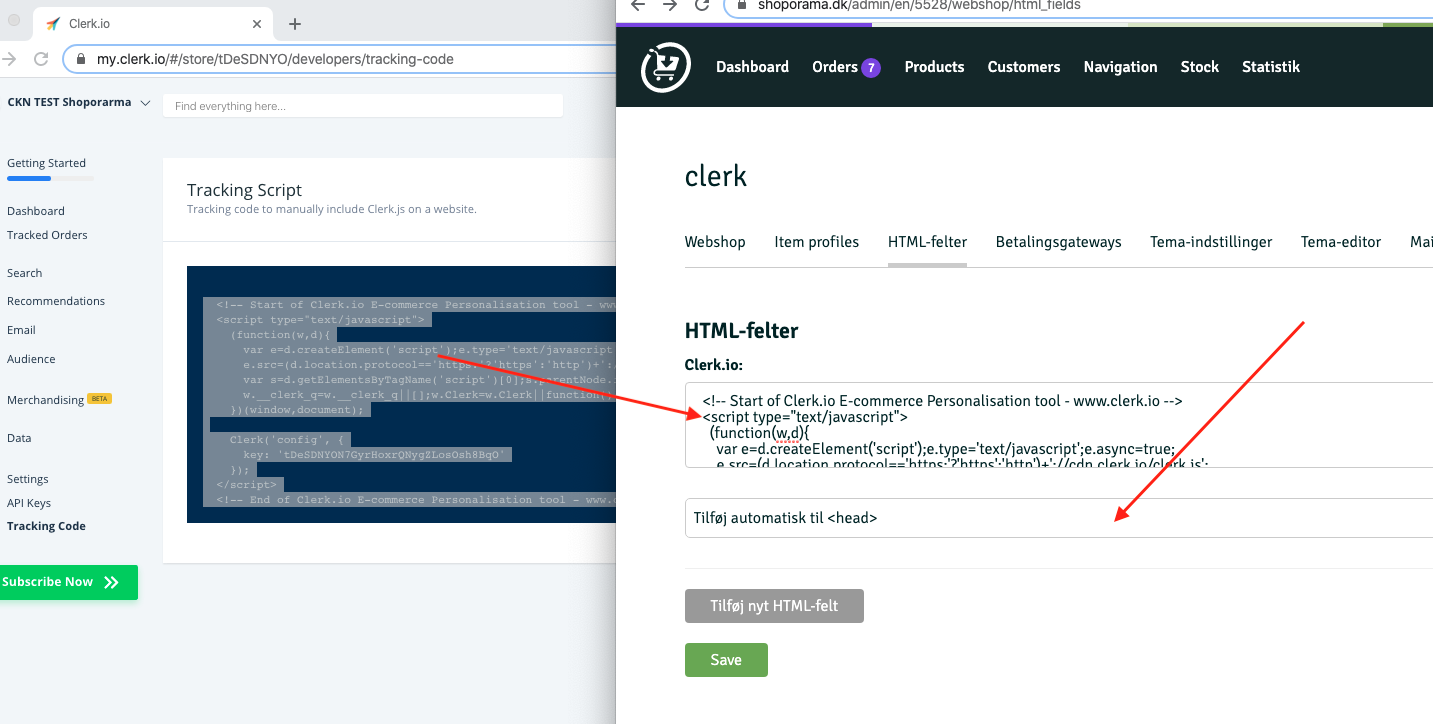Click inside the Clerk.io HTML code textarea
The width and height of the screenshot is (1433, 724).
1058,424
